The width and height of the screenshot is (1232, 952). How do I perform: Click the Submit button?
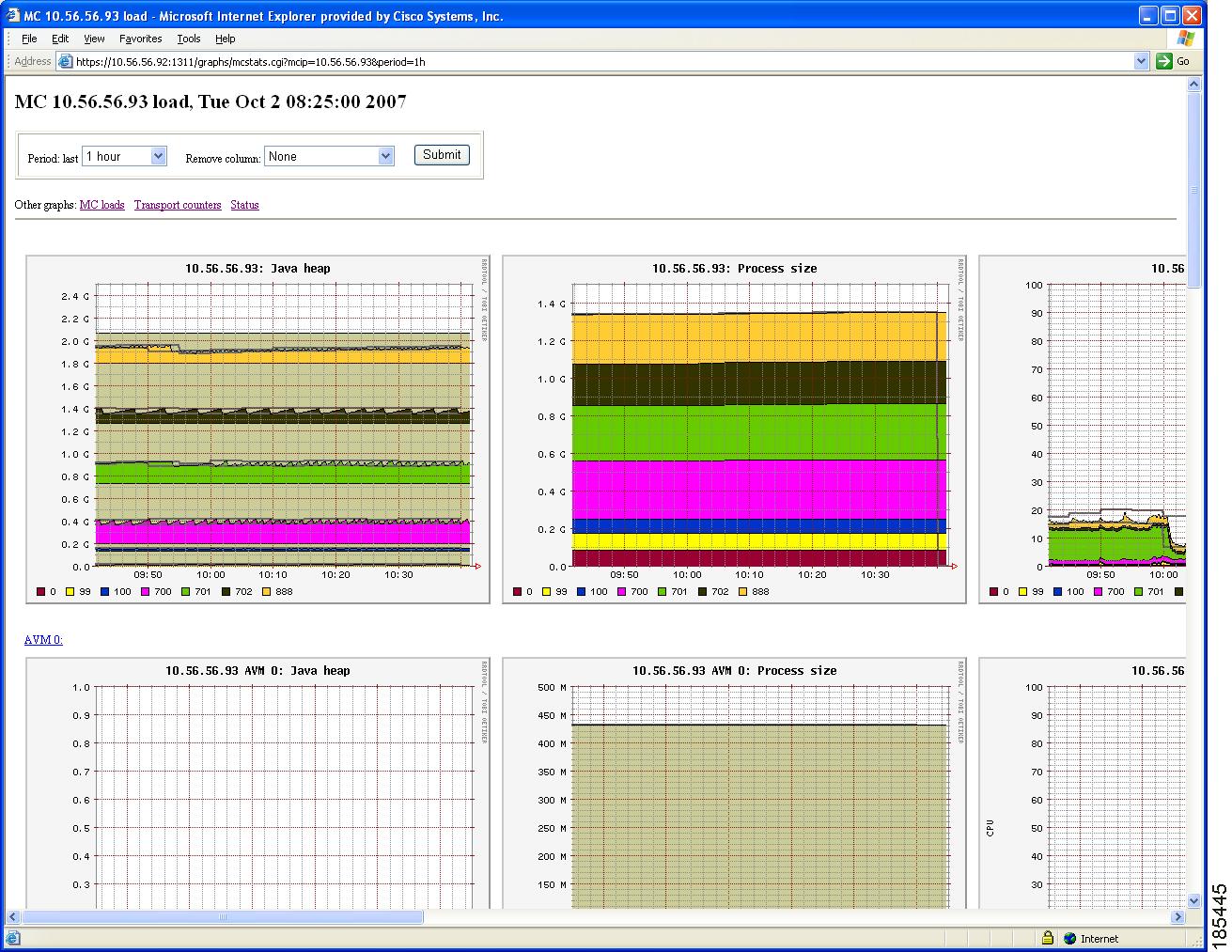click(x=442, y=155)
